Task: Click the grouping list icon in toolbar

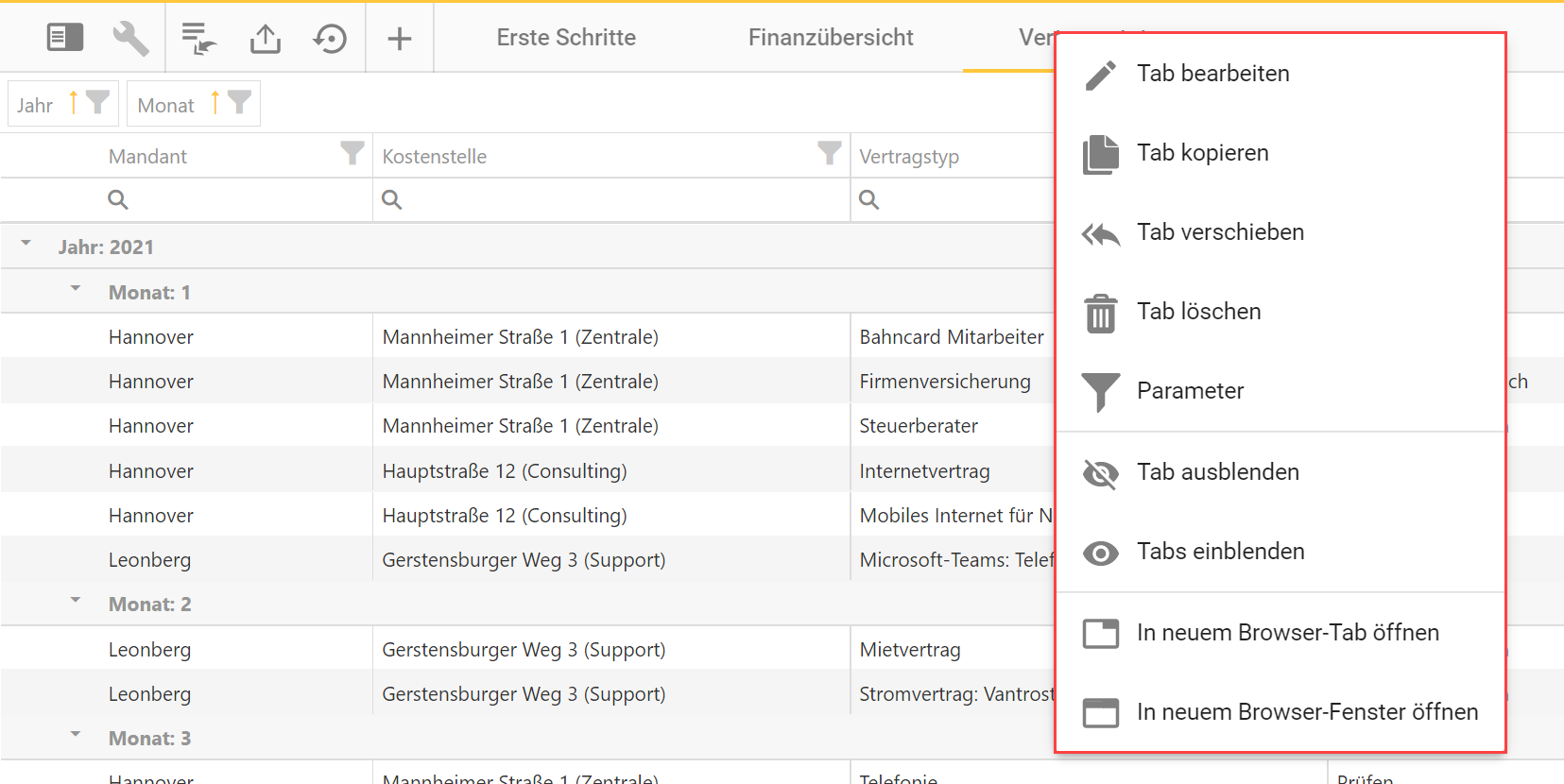Action: coord(198,39)
